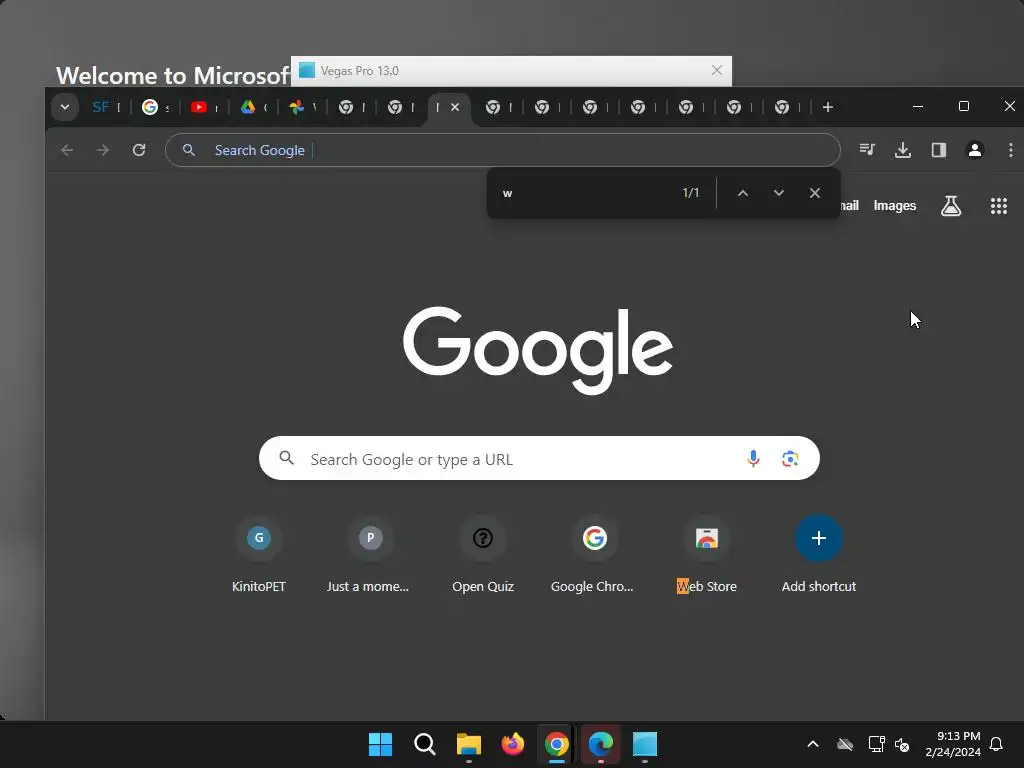Screen dimensions: 1024x768
Task: Click the address bar Search Google field
Action: (x=503, y=150)
